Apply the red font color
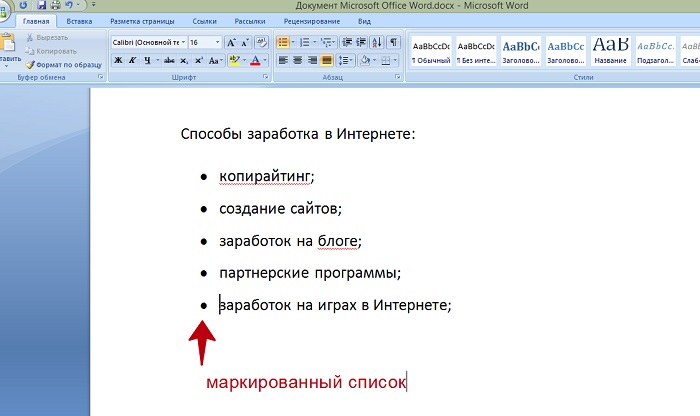Image resolution: width=700 pixels, height=416 pixels. click(x=255, y=60)
